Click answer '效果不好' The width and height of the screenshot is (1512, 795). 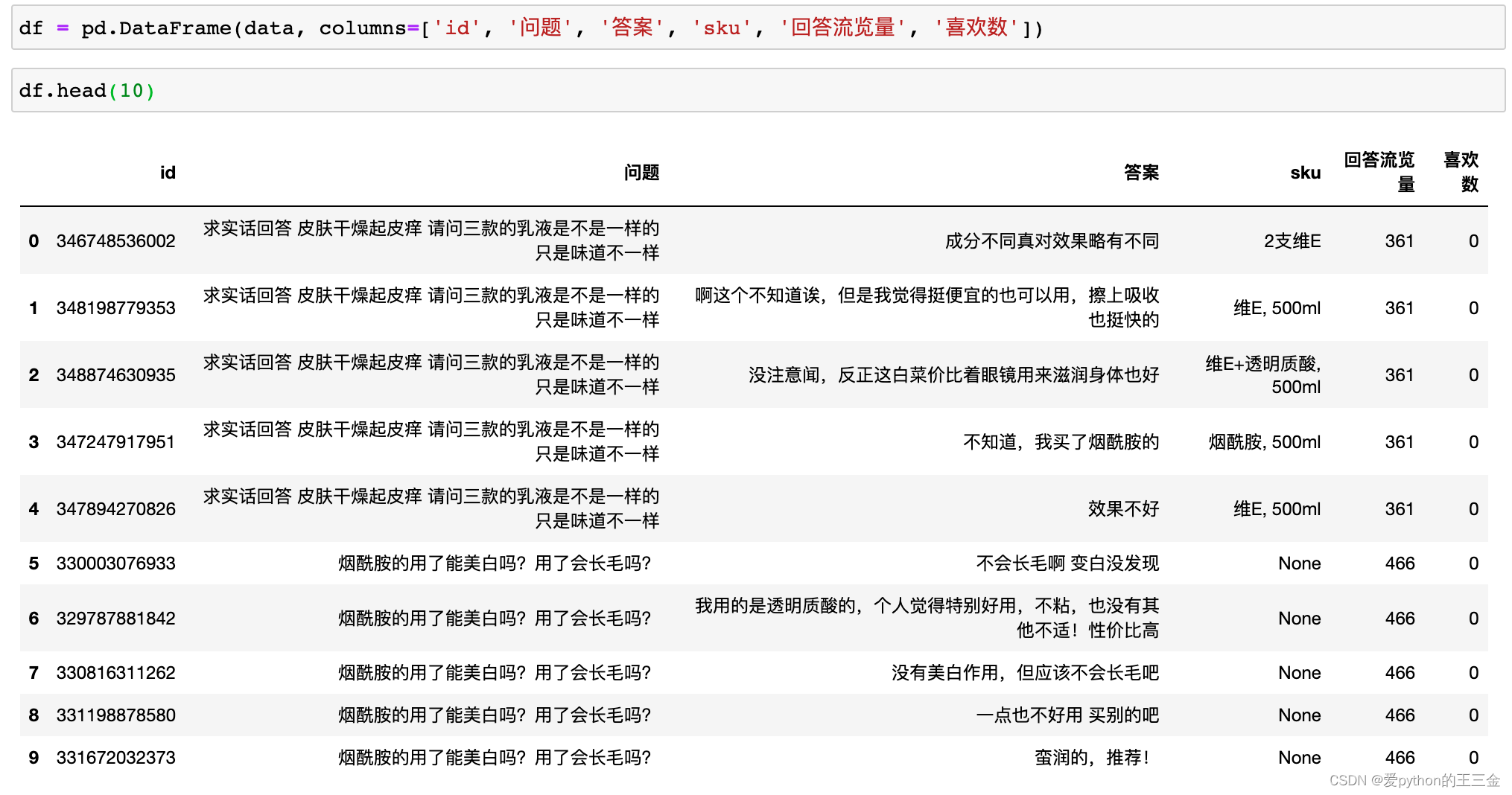coord(1124,509)
